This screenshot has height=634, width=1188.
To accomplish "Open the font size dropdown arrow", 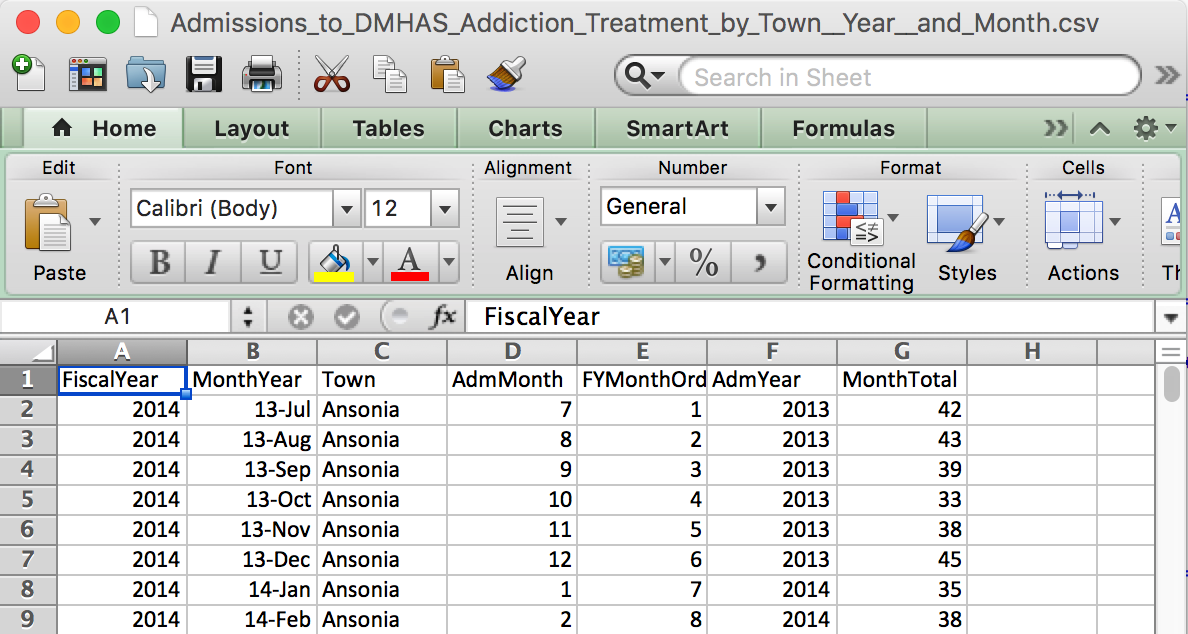I will tap(445, 208).
